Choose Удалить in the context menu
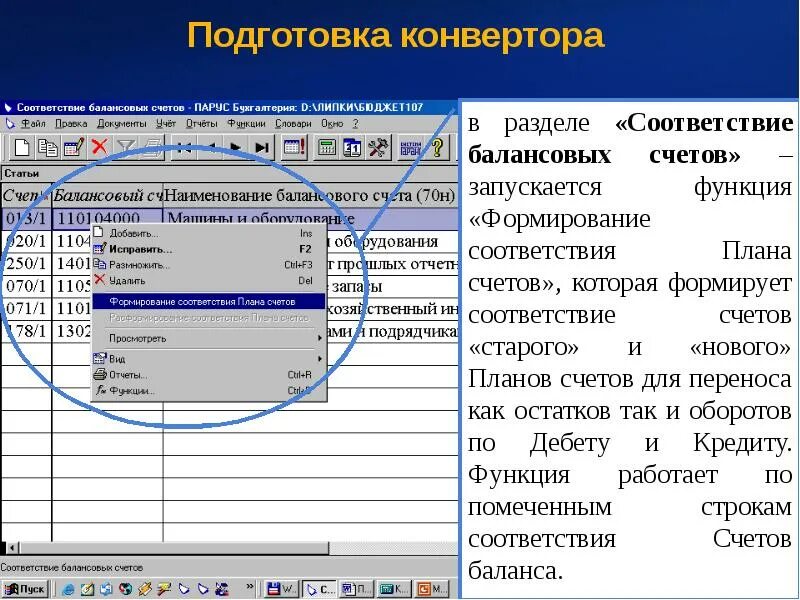 [x=208, y=281]
